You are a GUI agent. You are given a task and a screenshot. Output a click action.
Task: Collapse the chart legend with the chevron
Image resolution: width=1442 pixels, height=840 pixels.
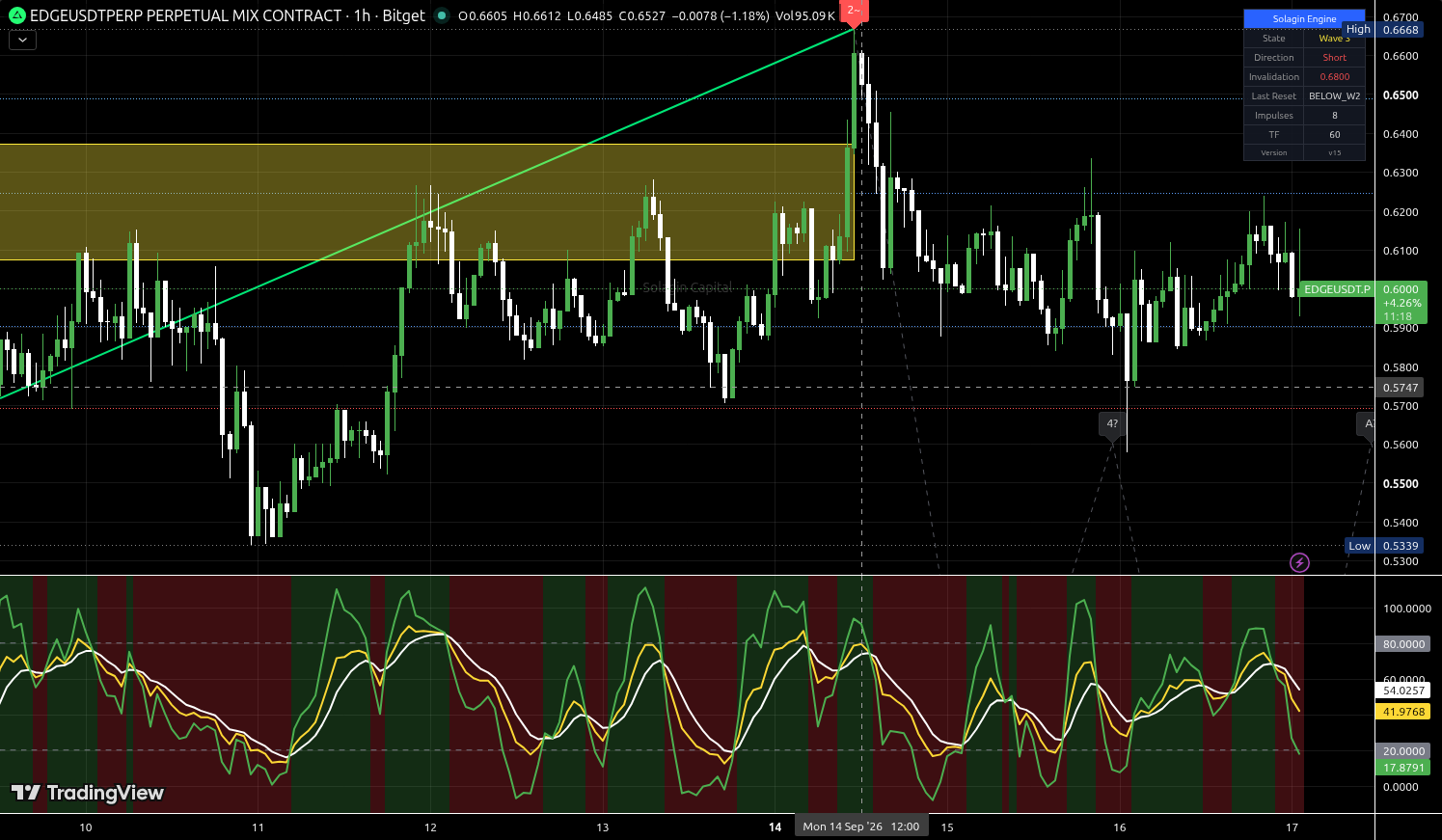(22, 41)
